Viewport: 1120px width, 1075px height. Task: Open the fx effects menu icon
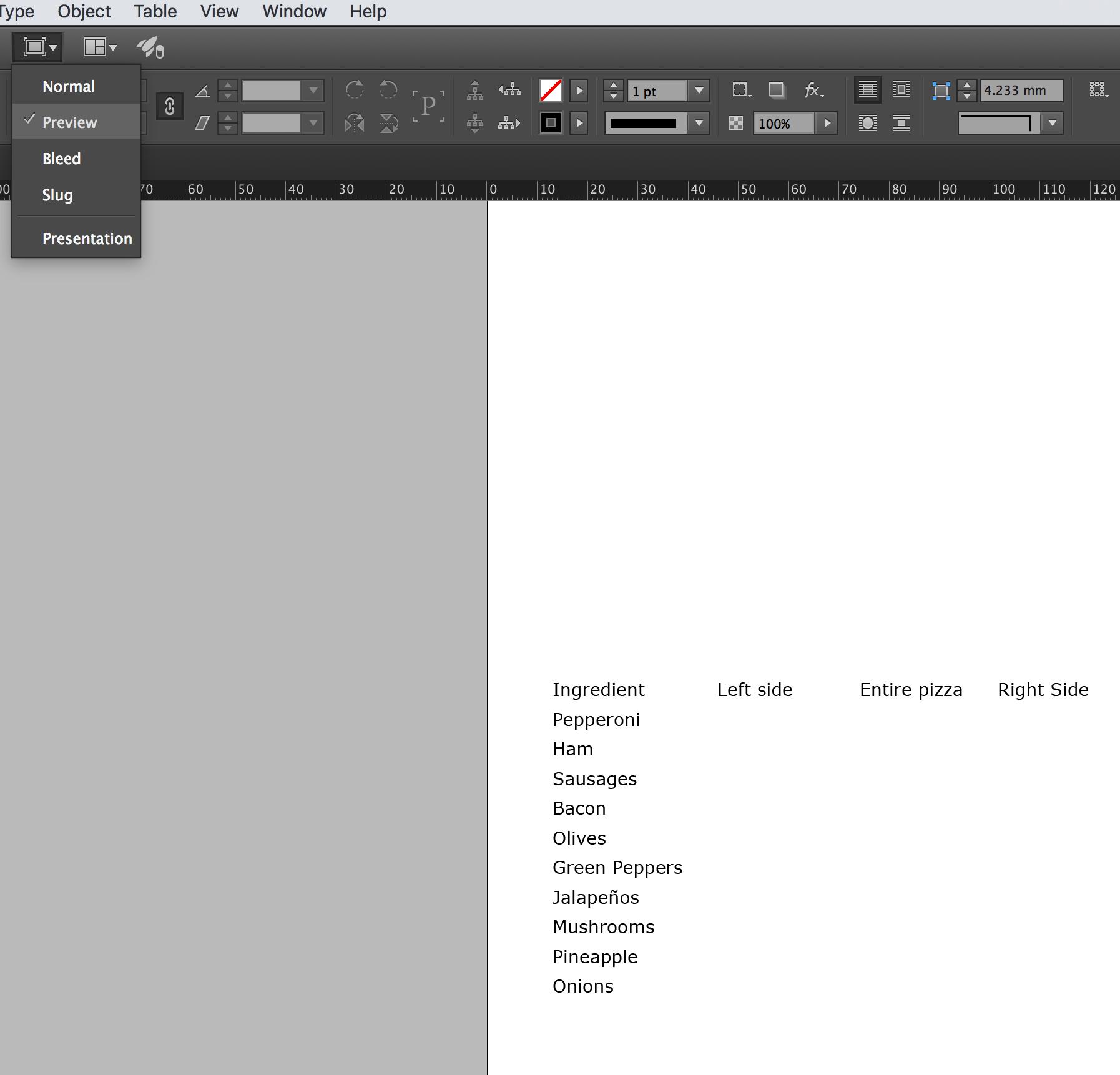click(x=812, y=90)
